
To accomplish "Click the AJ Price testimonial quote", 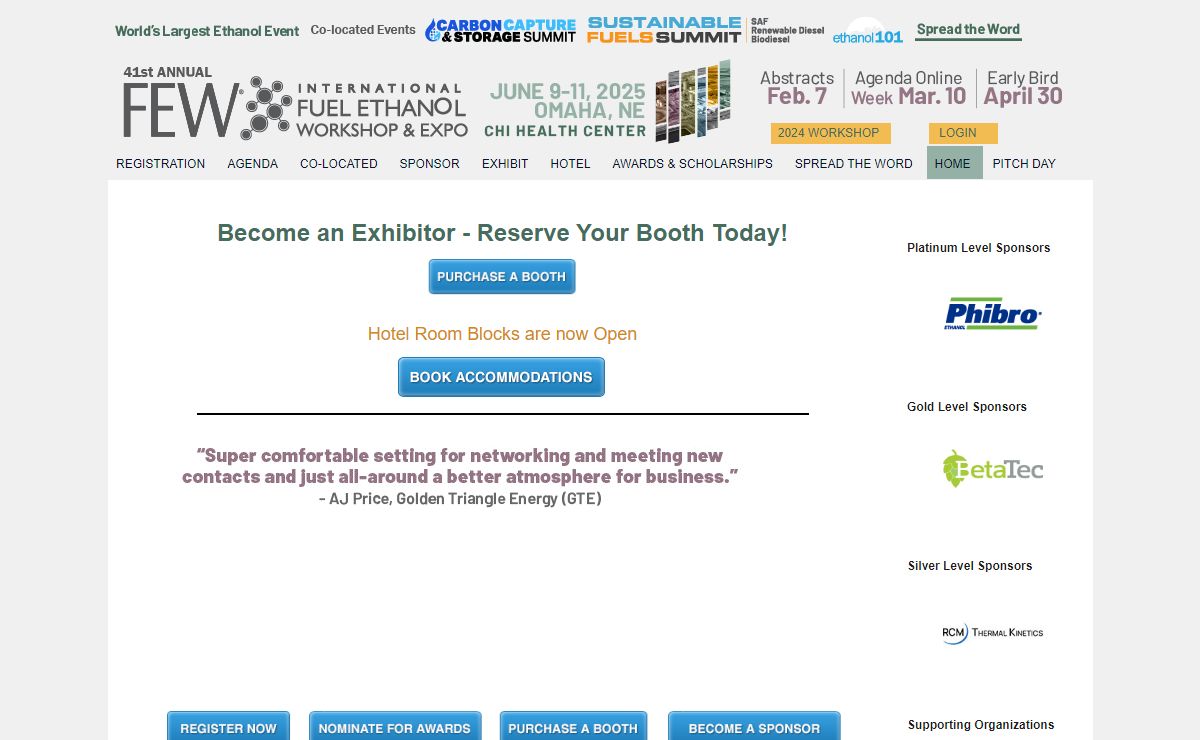I will [x=460, y=477].
